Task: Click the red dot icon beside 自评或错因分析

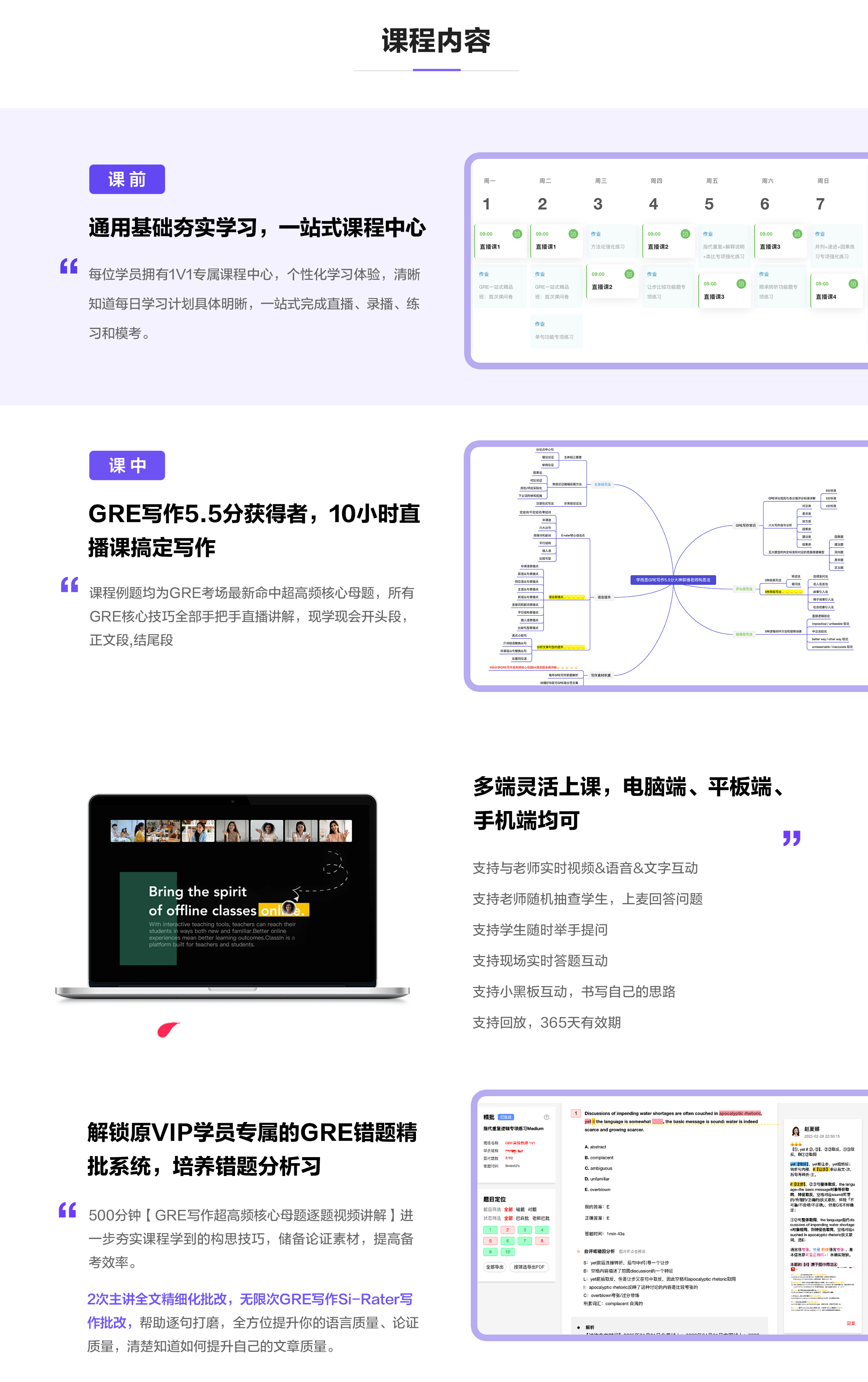Action: pyautogui.click(x=578, y=1252)
